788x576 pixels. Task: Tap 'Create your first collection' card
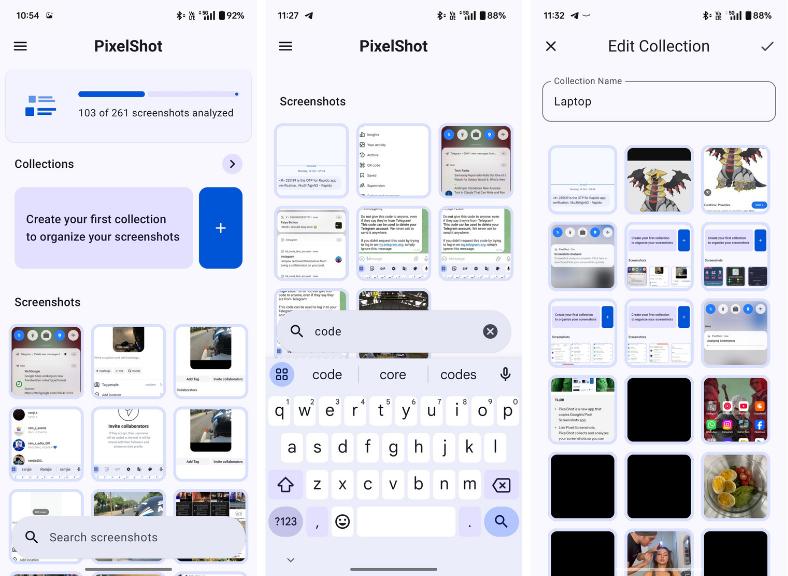pos(104,228)
